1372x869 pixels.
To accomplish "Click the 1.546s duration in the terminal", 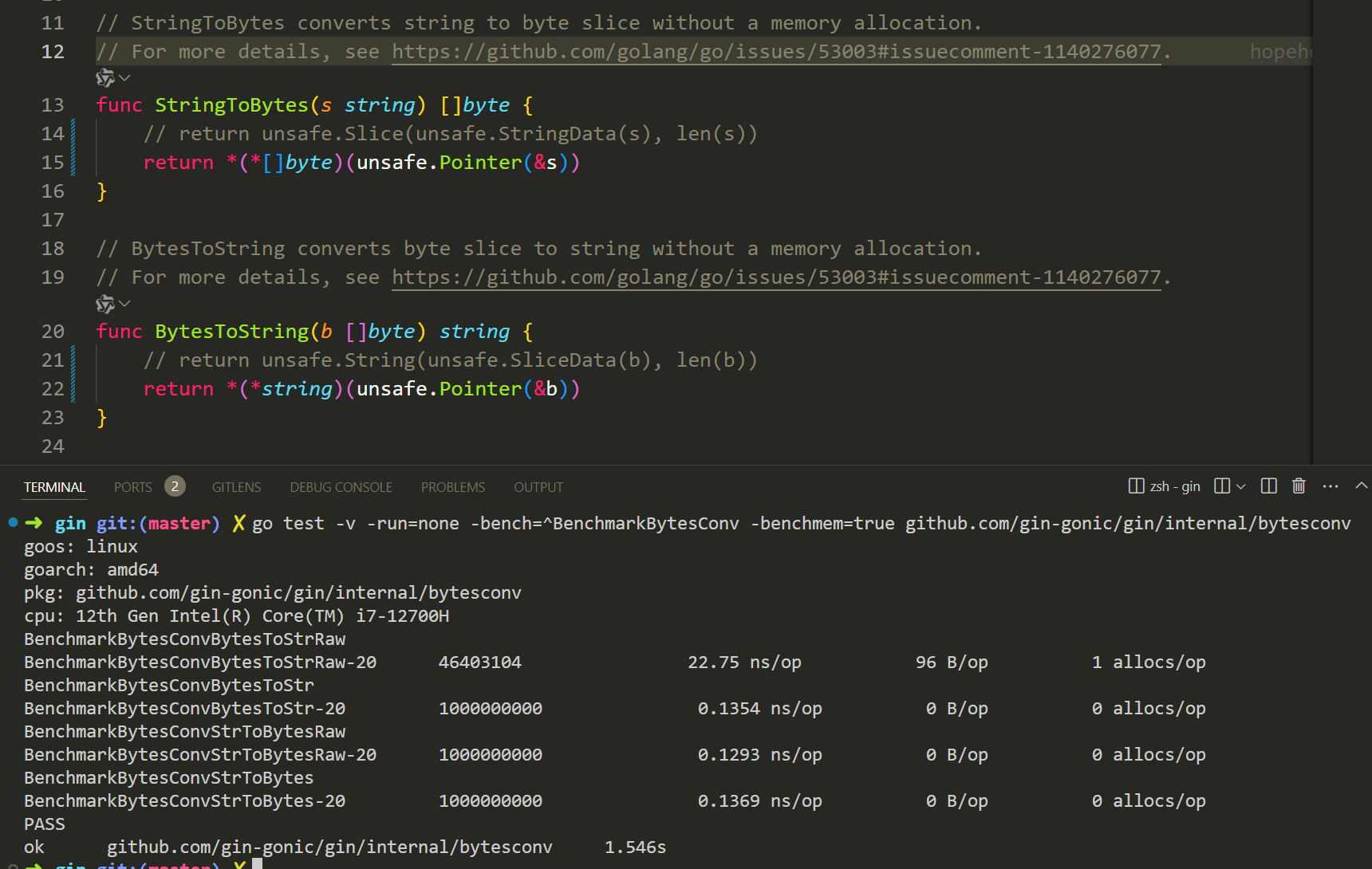I will pos(635,847).
